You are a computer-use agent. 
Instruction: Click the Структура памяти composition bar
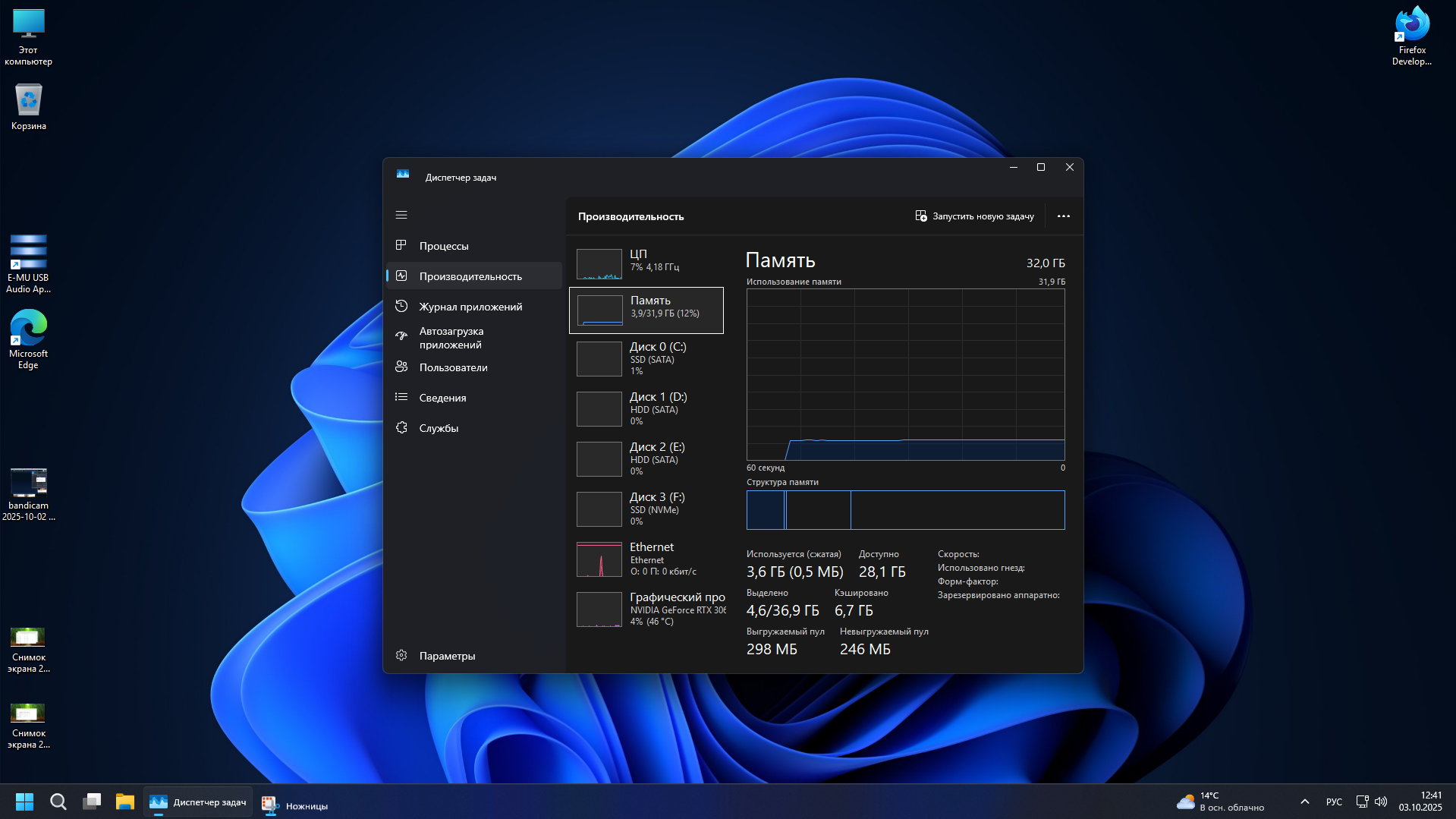[x=906, y=510]
